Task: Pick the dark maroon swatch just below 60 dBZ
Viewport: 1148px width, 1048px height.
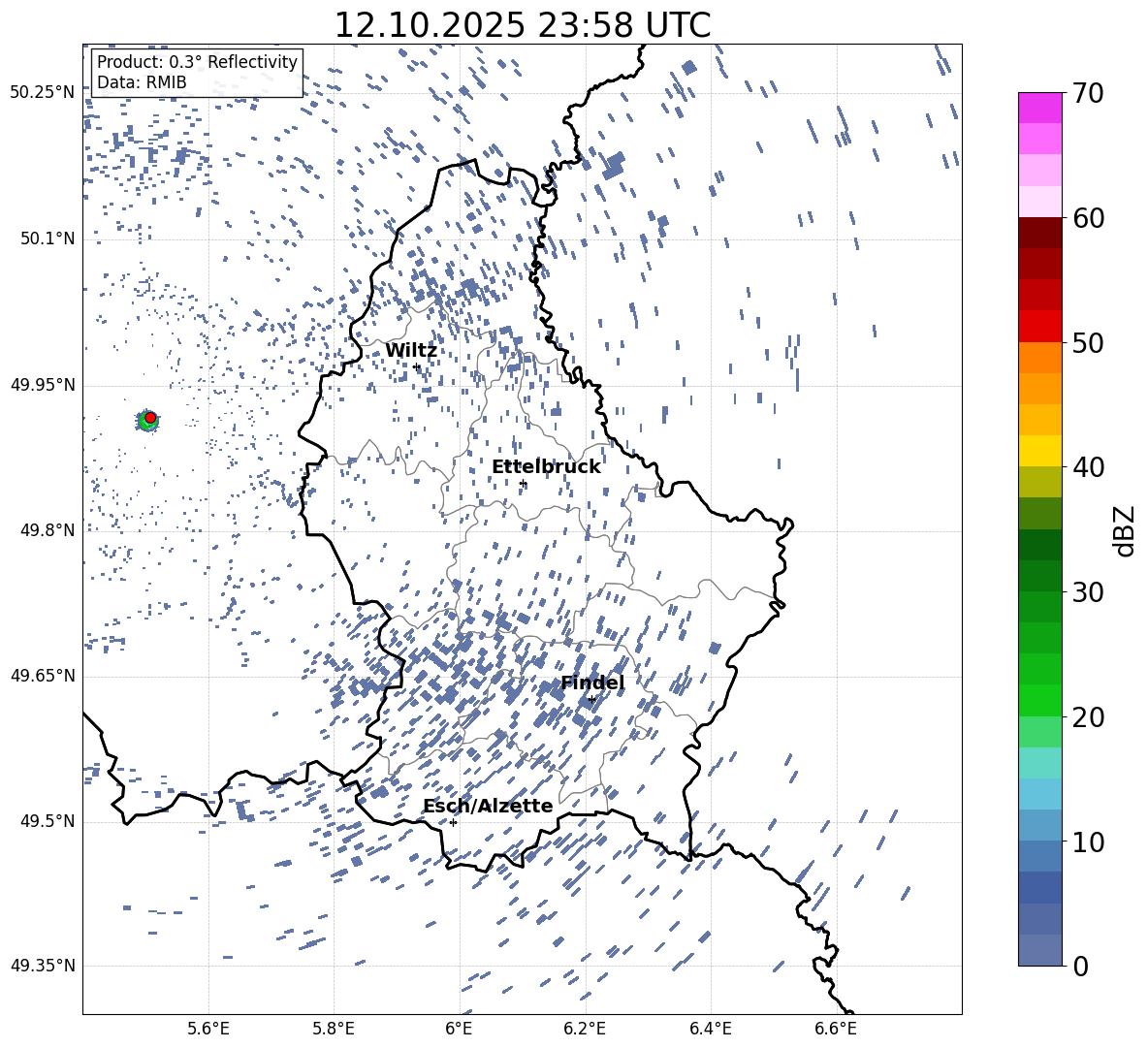Action: coord(1040,233)
